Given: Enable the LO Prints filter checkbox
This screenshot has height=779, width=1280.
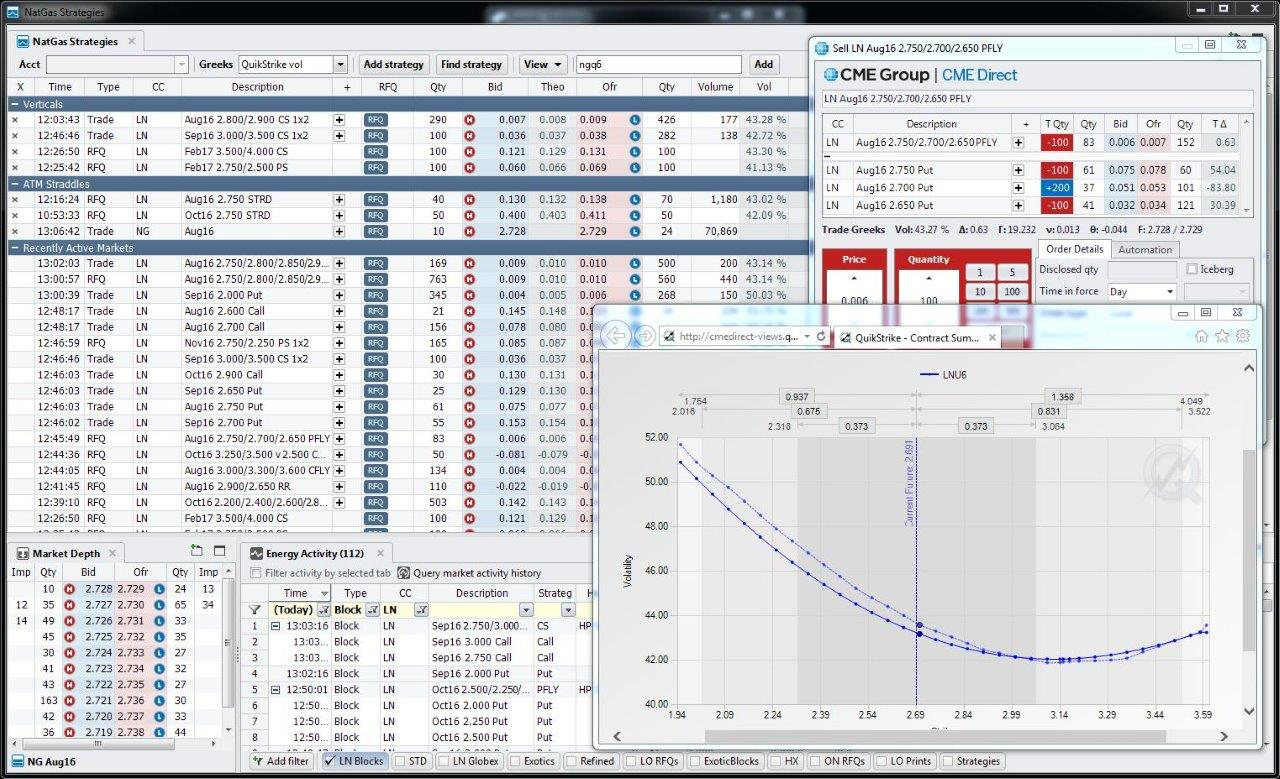Looking at the screenshot, I should click(x=881, y=761).
